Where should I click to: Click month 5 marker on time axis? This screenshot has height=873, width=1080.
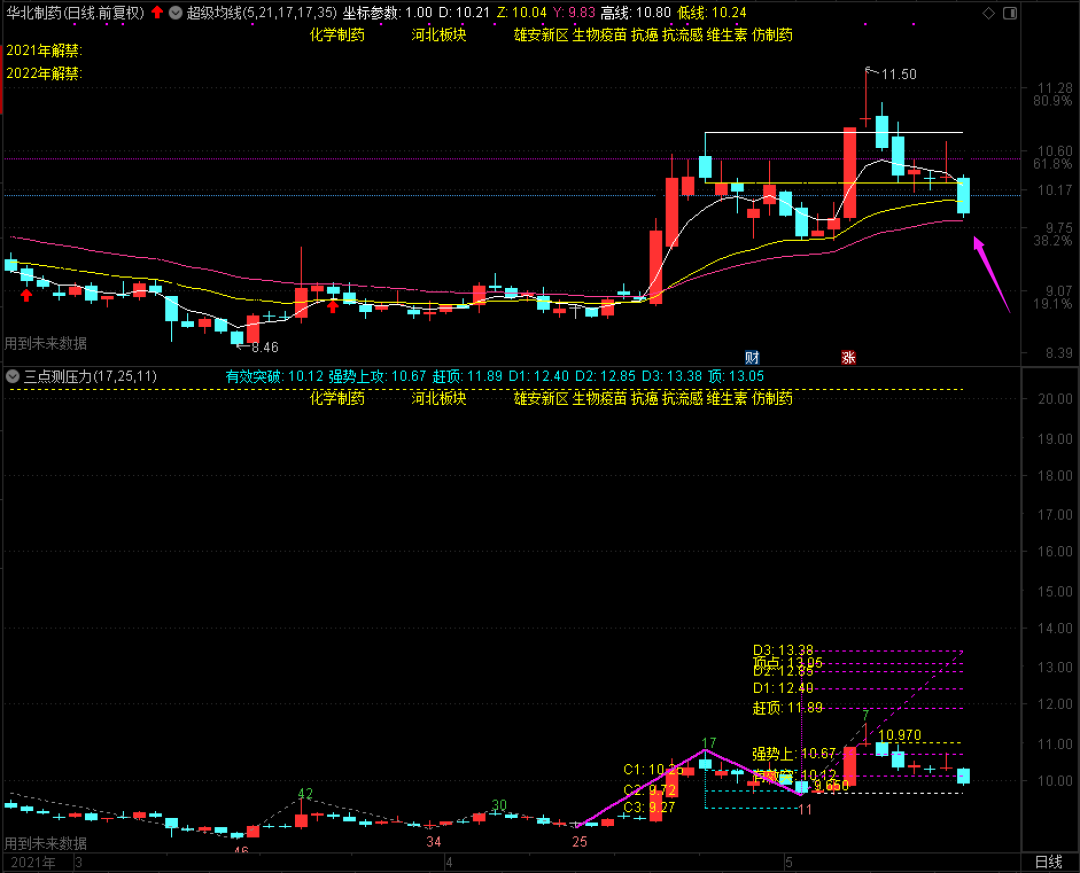tap(789, 863)
